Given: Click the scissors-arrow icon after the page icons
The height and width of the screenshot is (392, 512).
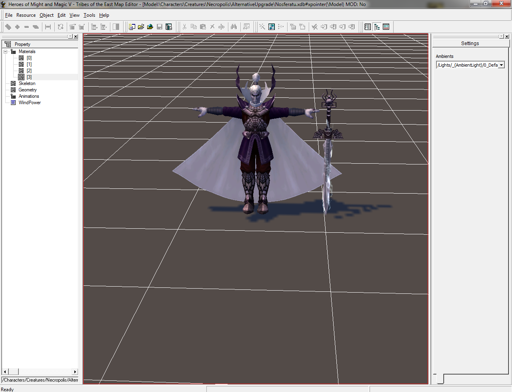Looking at the screenshot, I should click(x=314, y=27).
